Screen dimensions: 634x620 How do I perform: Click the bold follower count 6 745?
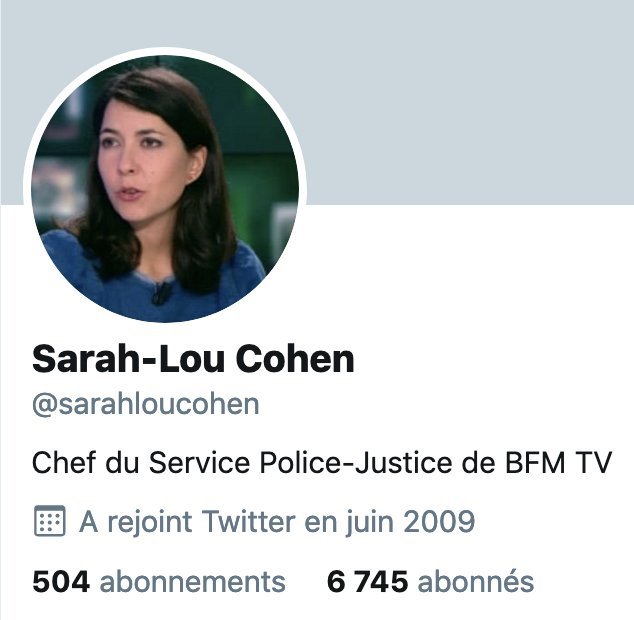coord(368,582)
